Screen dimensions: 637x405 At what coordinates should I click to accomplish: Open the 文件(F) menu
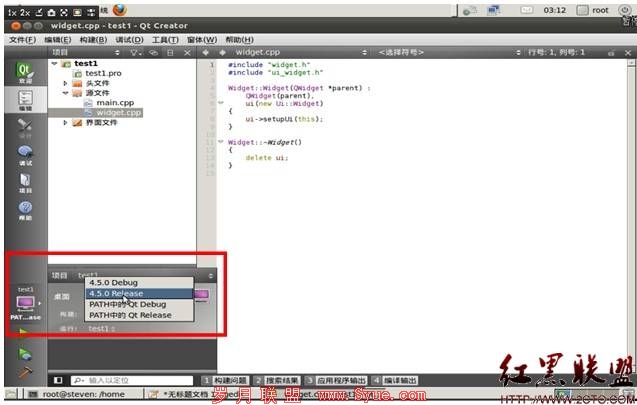[x=22, y=40]
